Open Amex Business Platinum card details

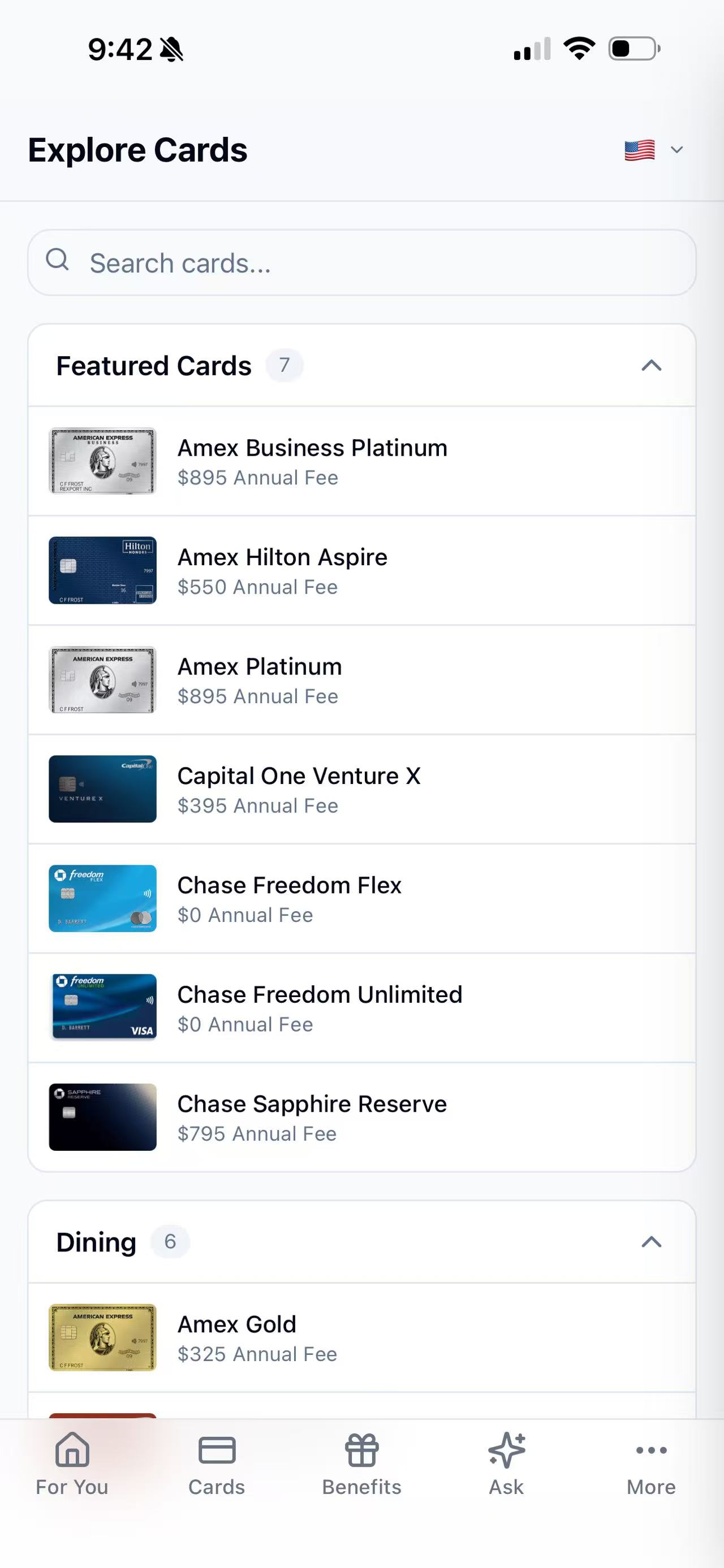point(361,461)
